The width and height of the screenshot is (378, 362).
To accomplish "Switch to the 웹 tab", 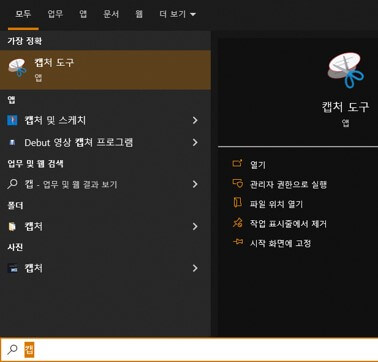I will (x=139, y=14).
